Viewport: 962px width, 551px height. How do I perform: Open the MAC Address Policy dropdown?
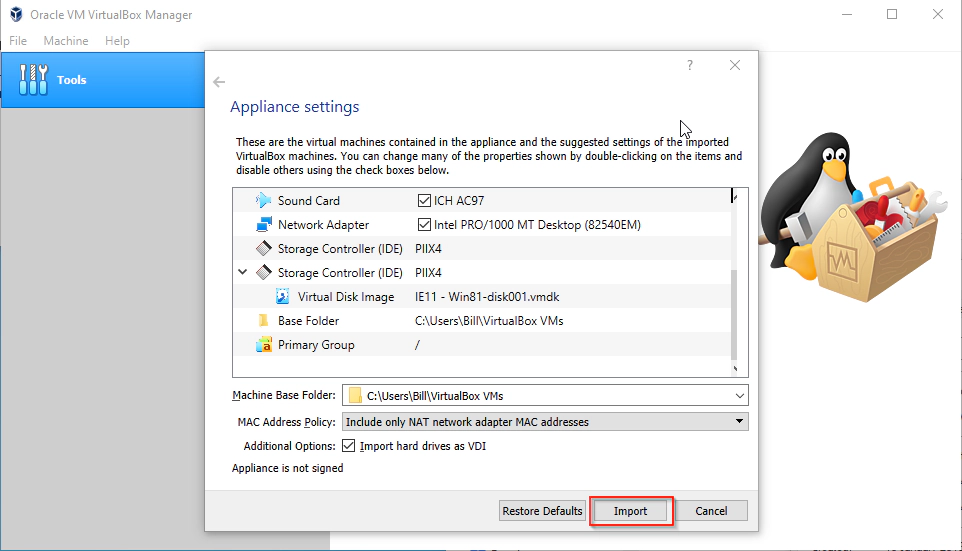point(739,422)
